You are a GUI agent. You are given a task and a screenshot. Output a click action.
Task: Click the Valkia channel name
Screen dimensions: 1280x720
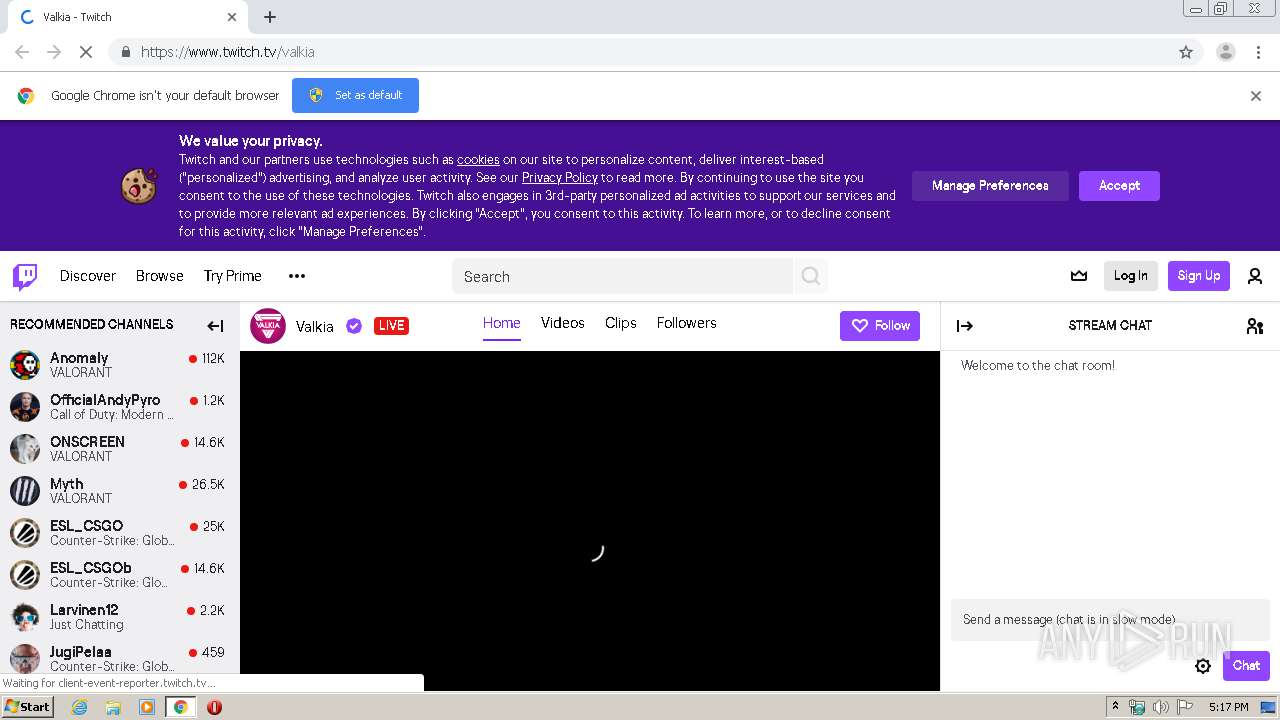click(315, 326)
